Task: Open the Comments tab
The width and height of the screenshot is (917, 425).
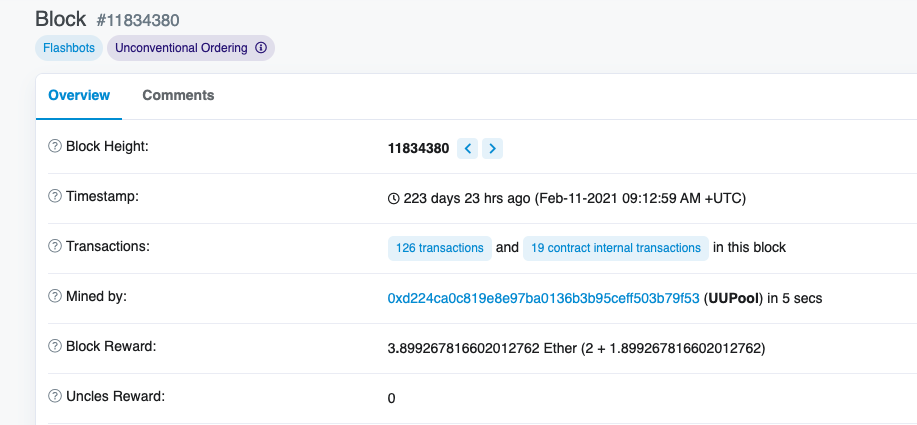Action: pyautogui.click(x=178, y=95)
